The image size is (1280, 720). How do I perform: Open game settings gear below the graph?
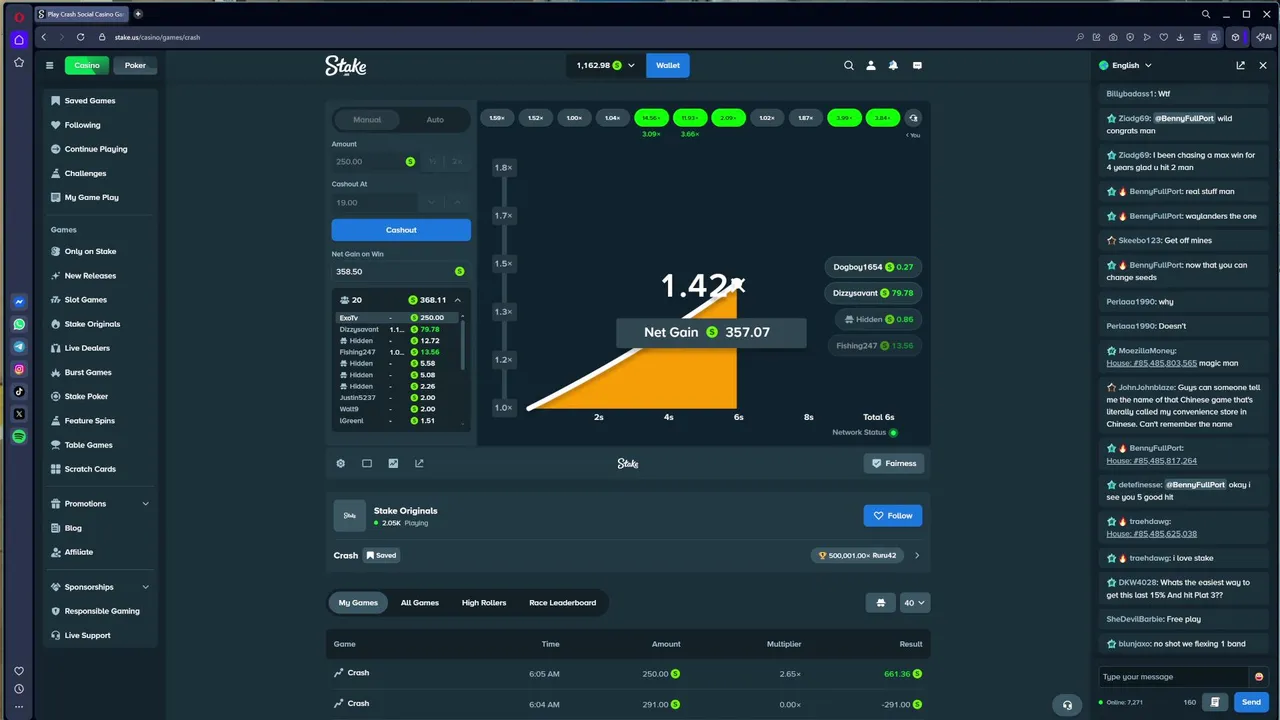[341, 463]
